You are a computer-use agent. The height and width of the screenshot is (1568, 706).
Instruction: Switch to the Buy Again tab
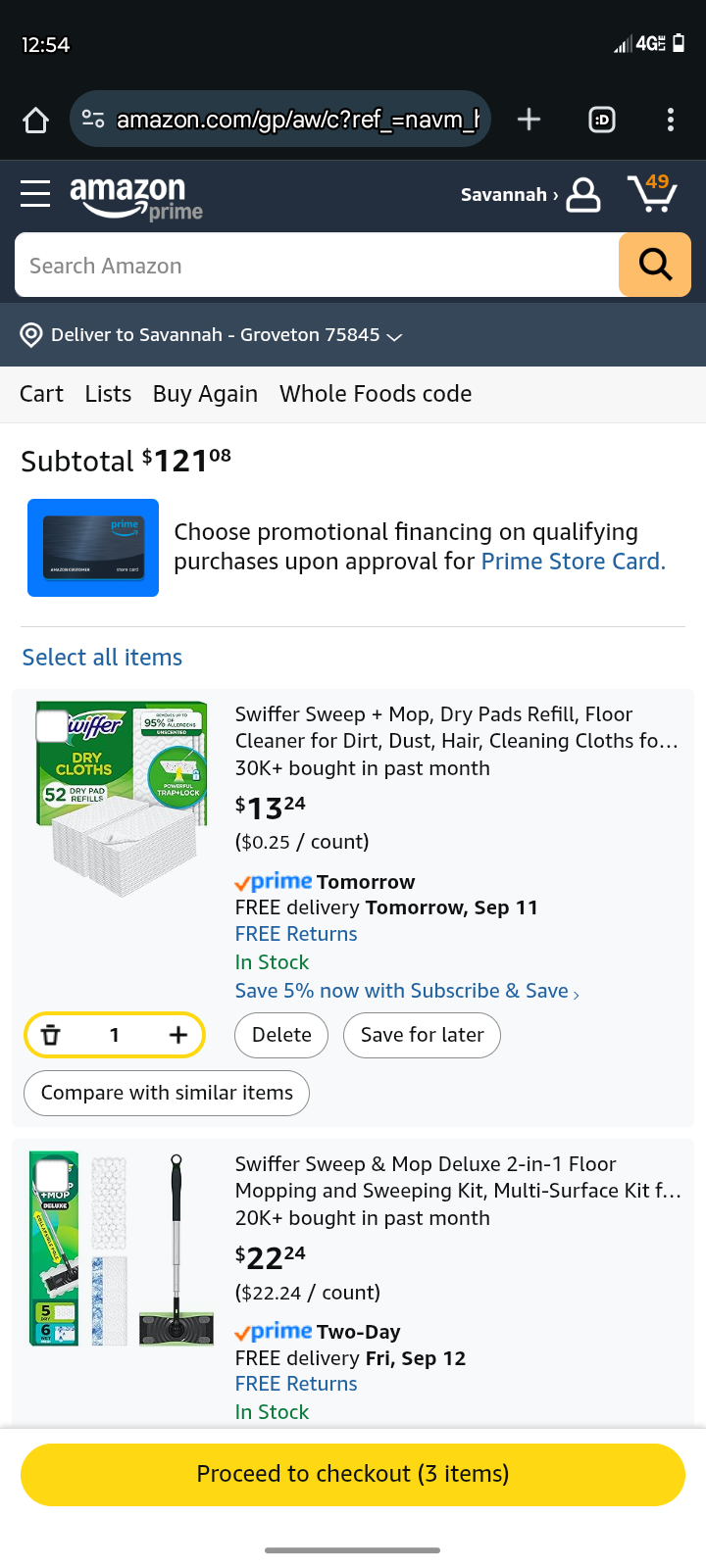click(205, 394)
